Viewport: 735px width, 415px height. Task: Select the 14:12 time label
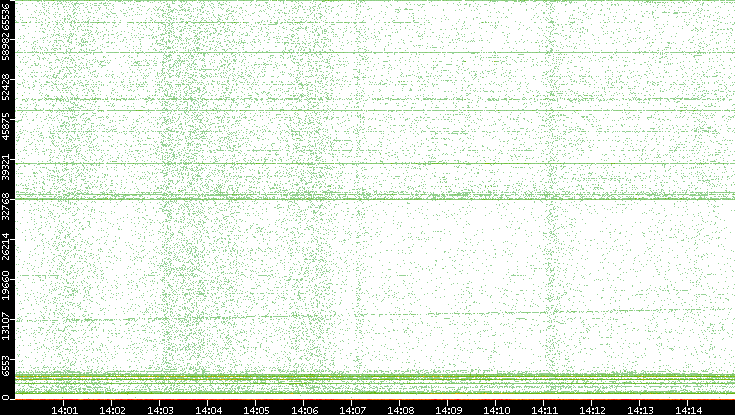coord(592,410)
